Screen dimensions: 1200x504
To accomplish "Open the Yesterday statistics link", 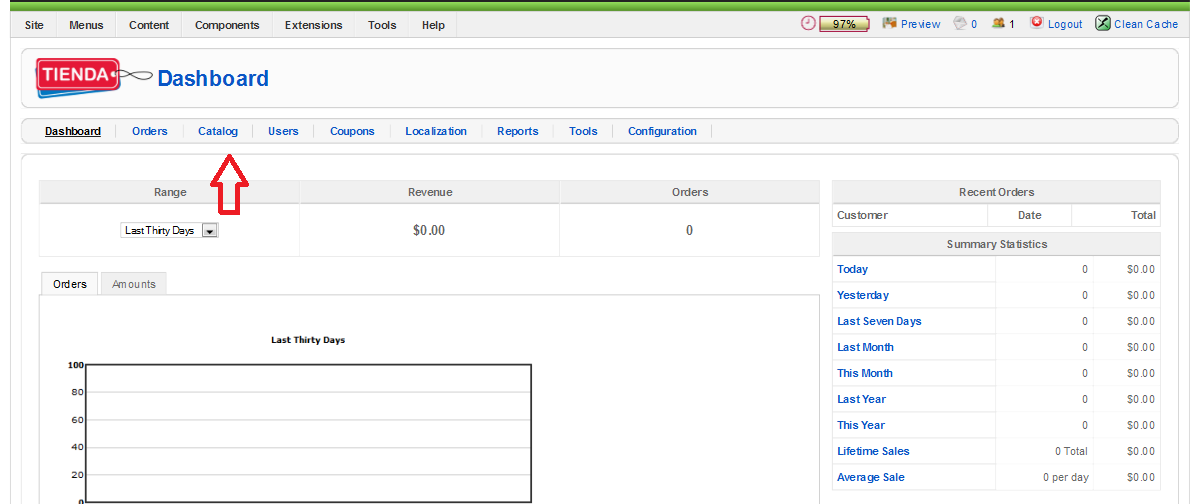I will pos(863,295).
